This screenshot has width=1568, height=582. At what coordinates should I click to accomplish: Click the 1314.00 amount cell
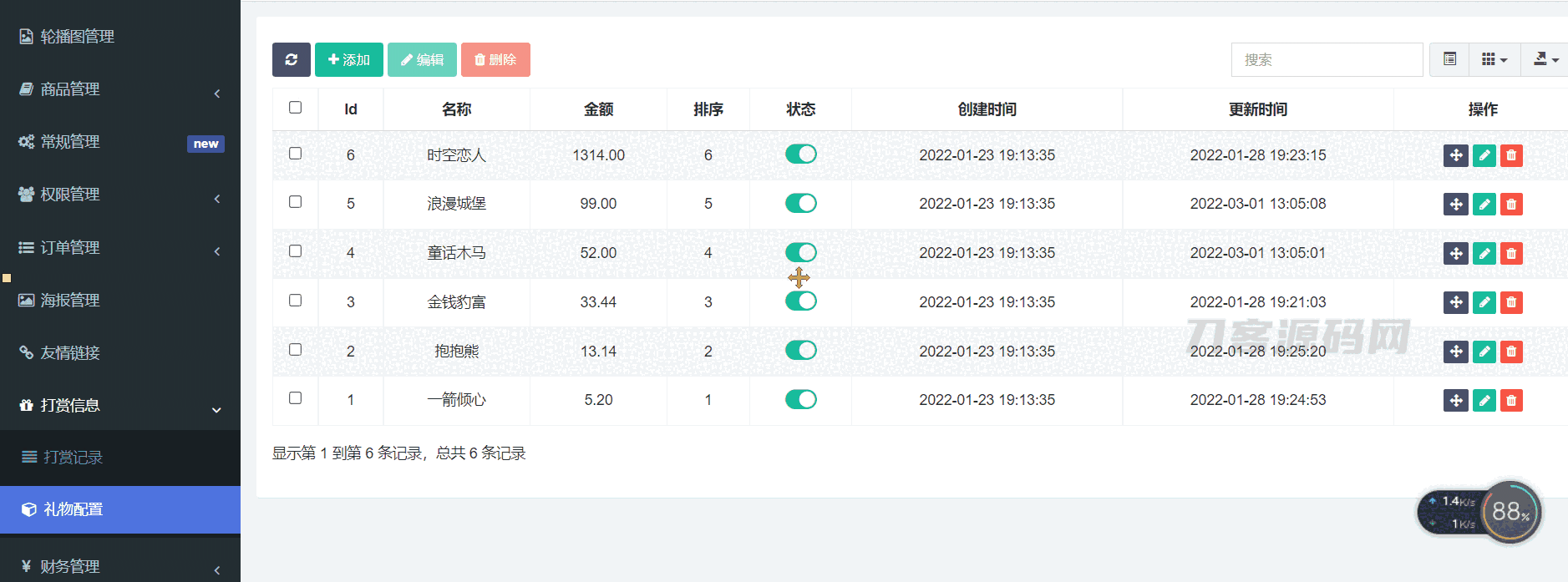point(598,155)
